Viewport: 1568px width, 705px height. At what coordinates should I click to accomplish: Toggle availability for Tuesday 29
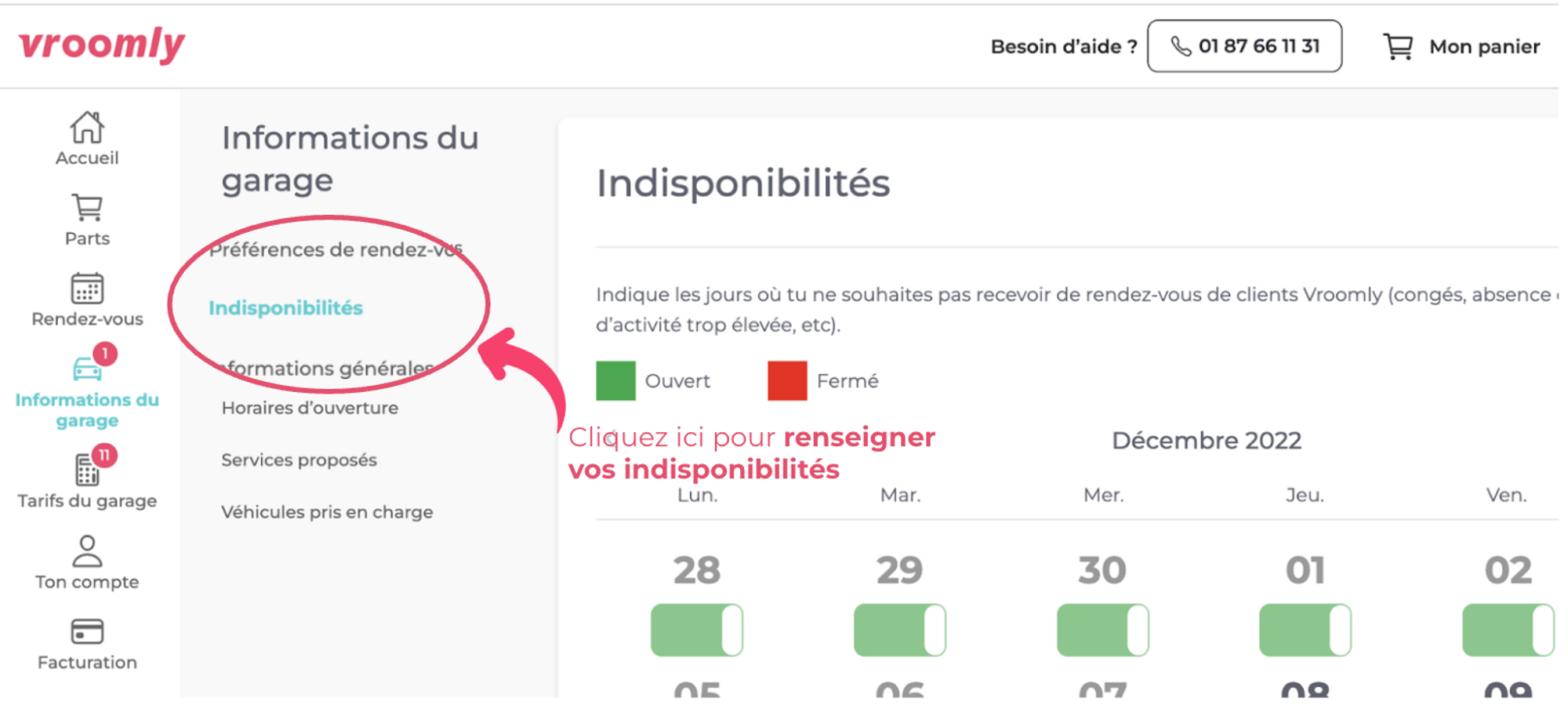point(900,630)
